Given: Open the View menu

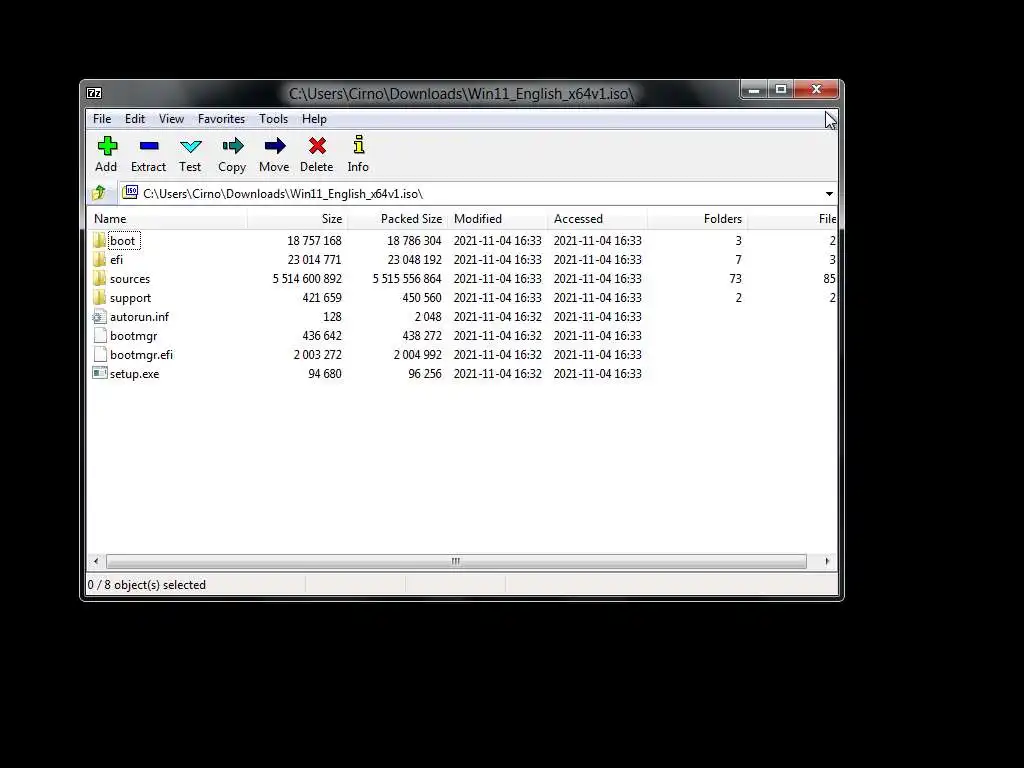Looking at the screenshot, I should click(171, 119).
